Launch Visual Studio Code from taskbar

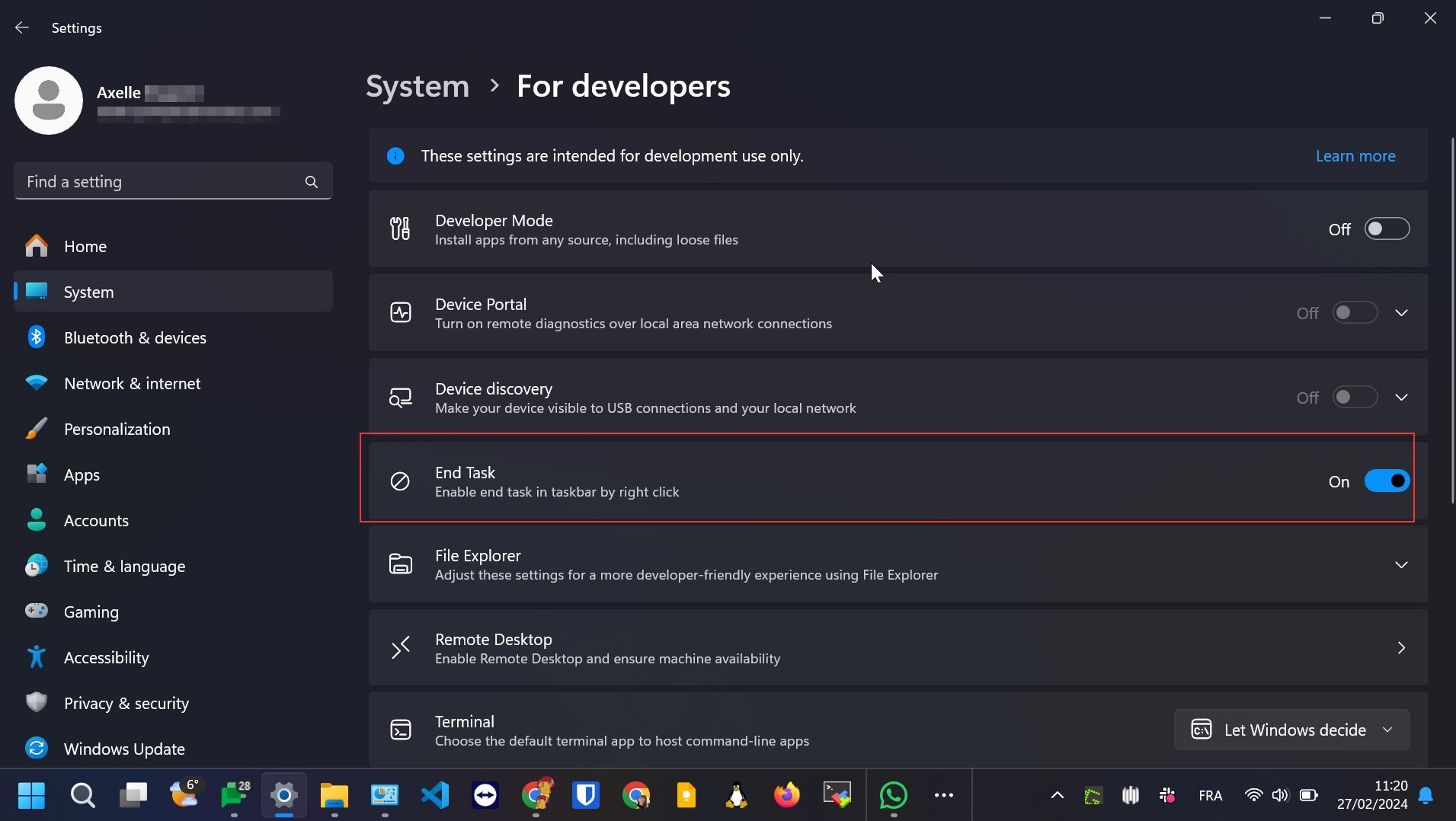[435, 795]
